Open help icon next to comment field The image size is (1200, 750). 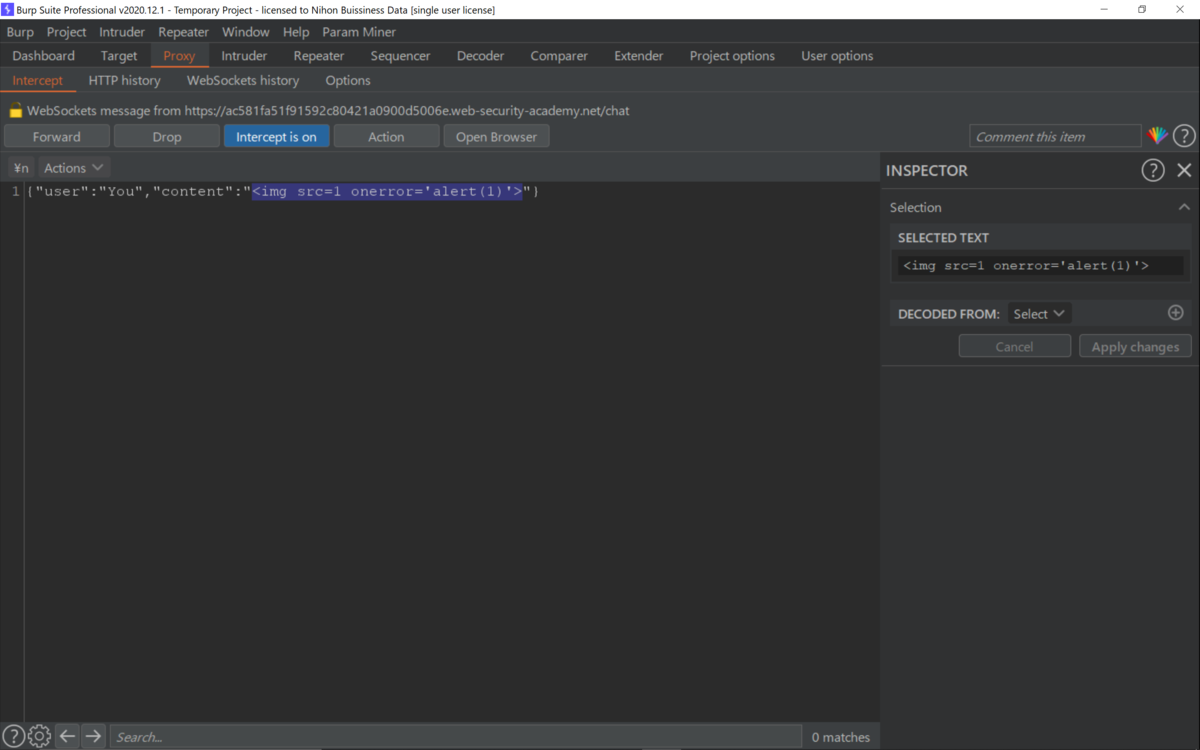tap(1184, 136)
